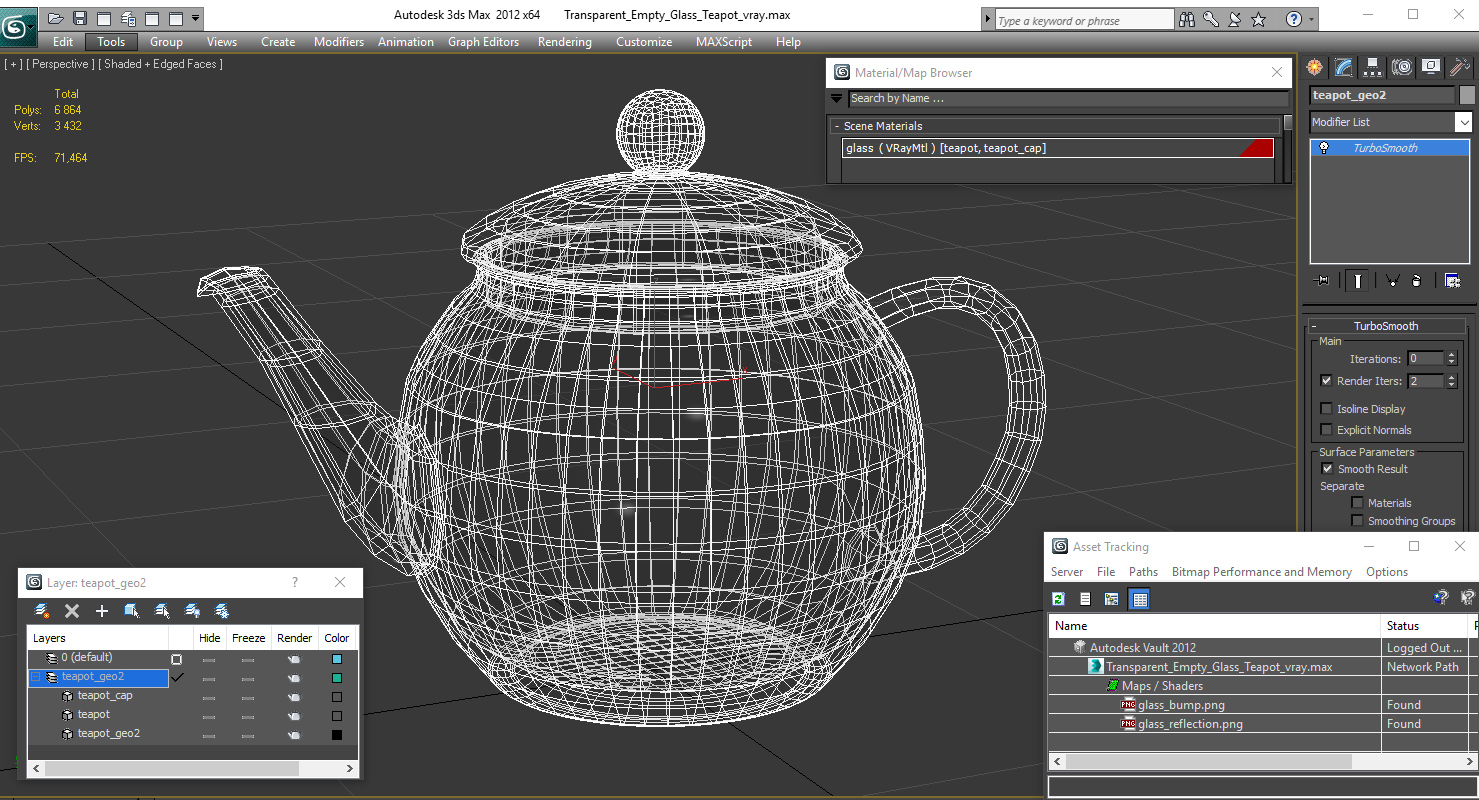Click Select Highlighted Objects icon in Layer dialog
Viewport: 1479px width, 800px height.
click(x=132, y=610)
